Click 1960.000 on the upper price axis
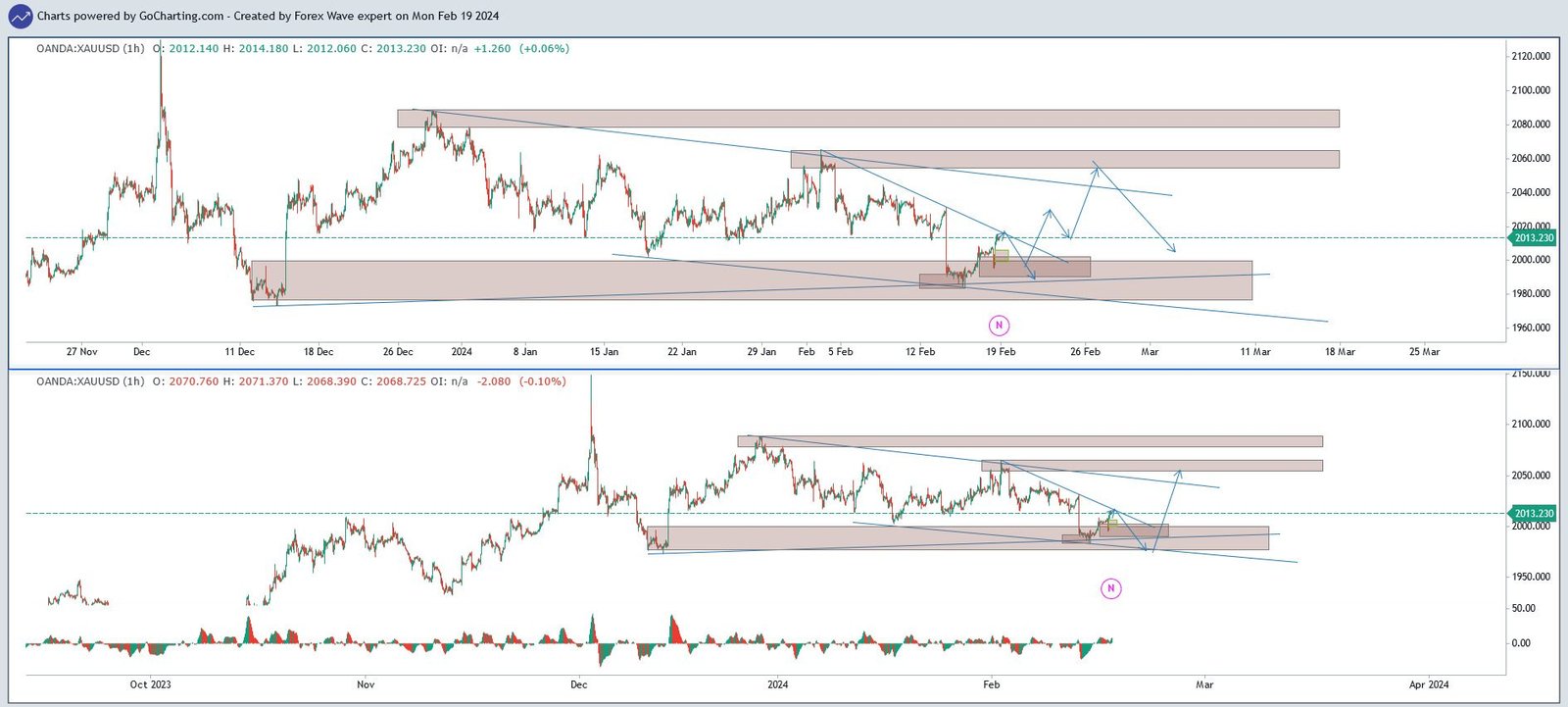Viewport: 1568px width, 707px height. point(1531,328)
